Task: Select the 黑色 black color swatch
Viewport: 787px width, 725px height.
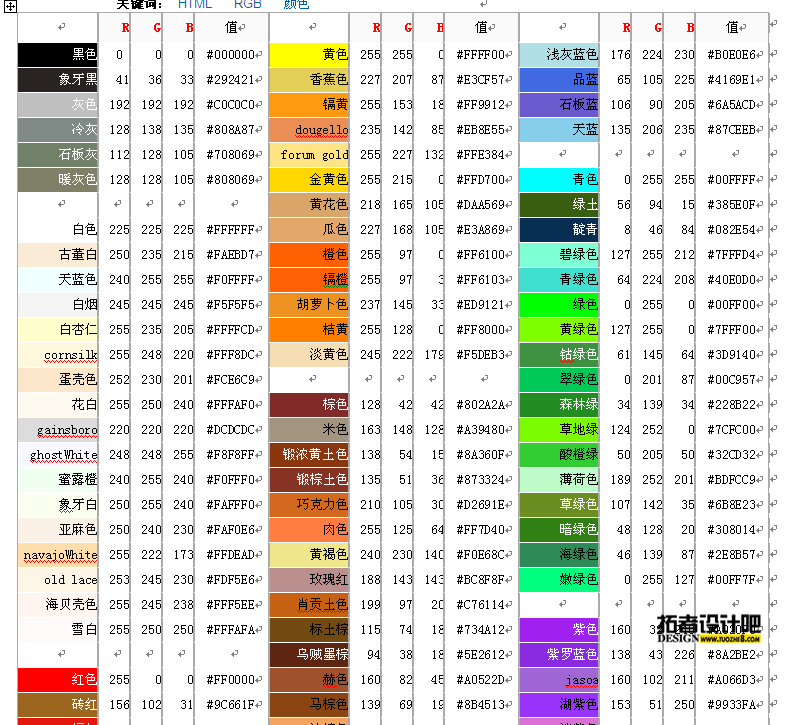Action: pos(58,55)
